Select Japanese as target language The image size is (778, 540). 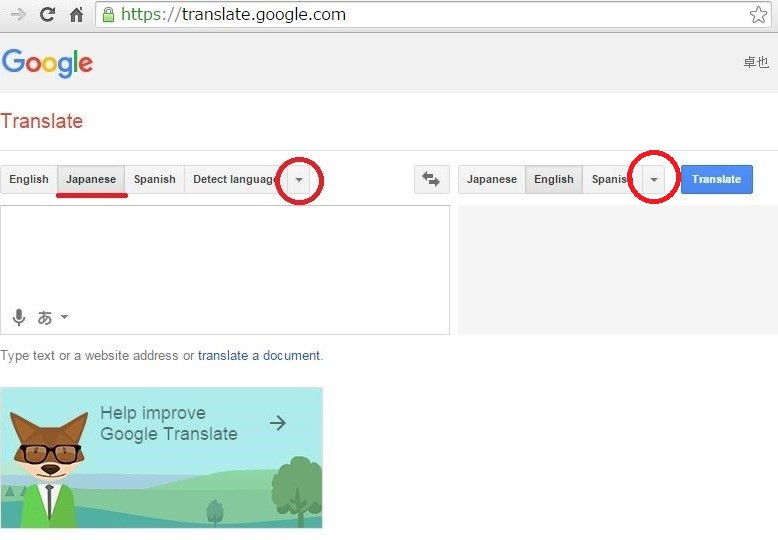(492, 179)
